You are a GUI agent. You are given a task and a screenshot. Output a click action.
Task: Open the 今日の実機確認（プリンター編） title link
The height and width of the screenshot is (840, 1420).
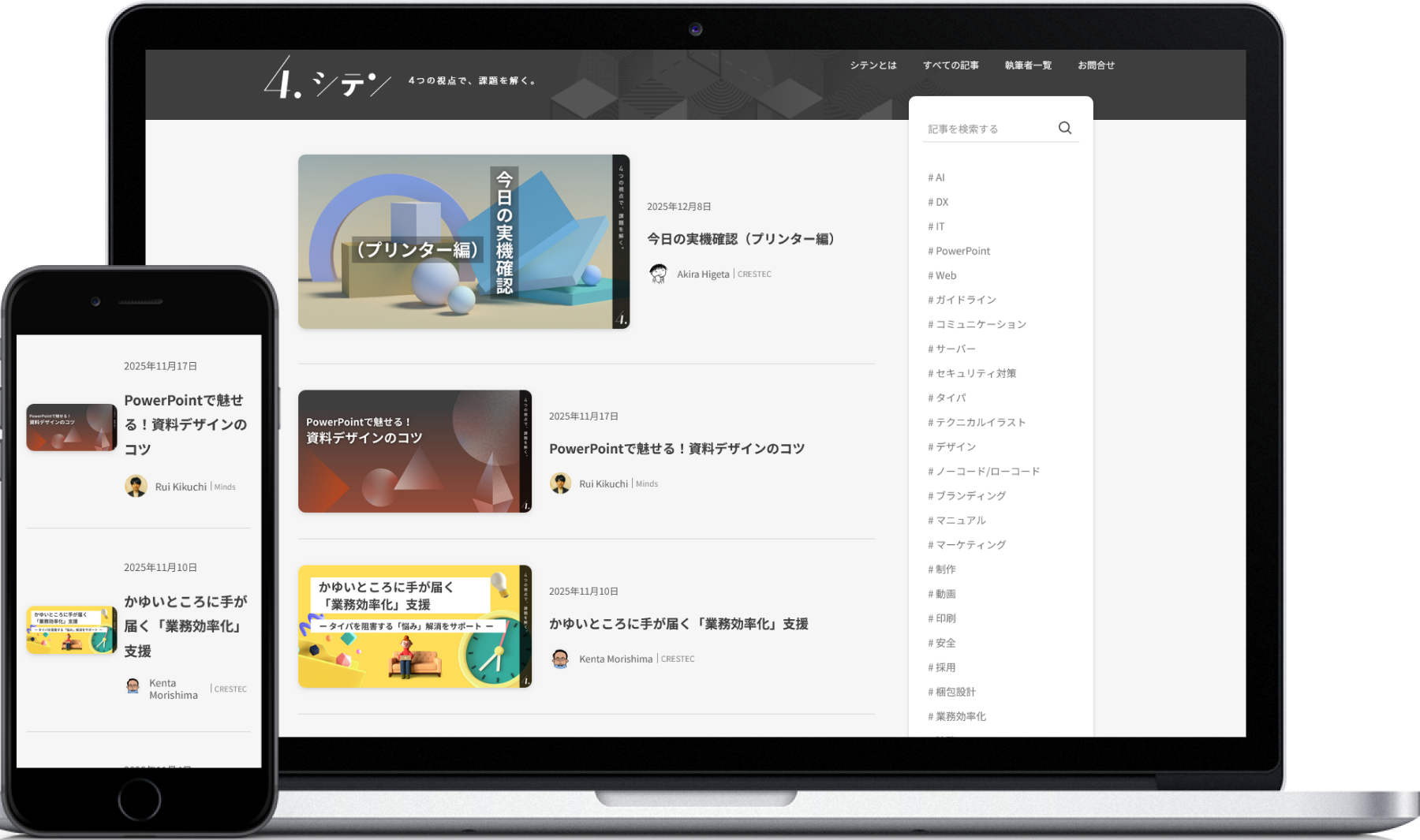click(x=741, y=239)
